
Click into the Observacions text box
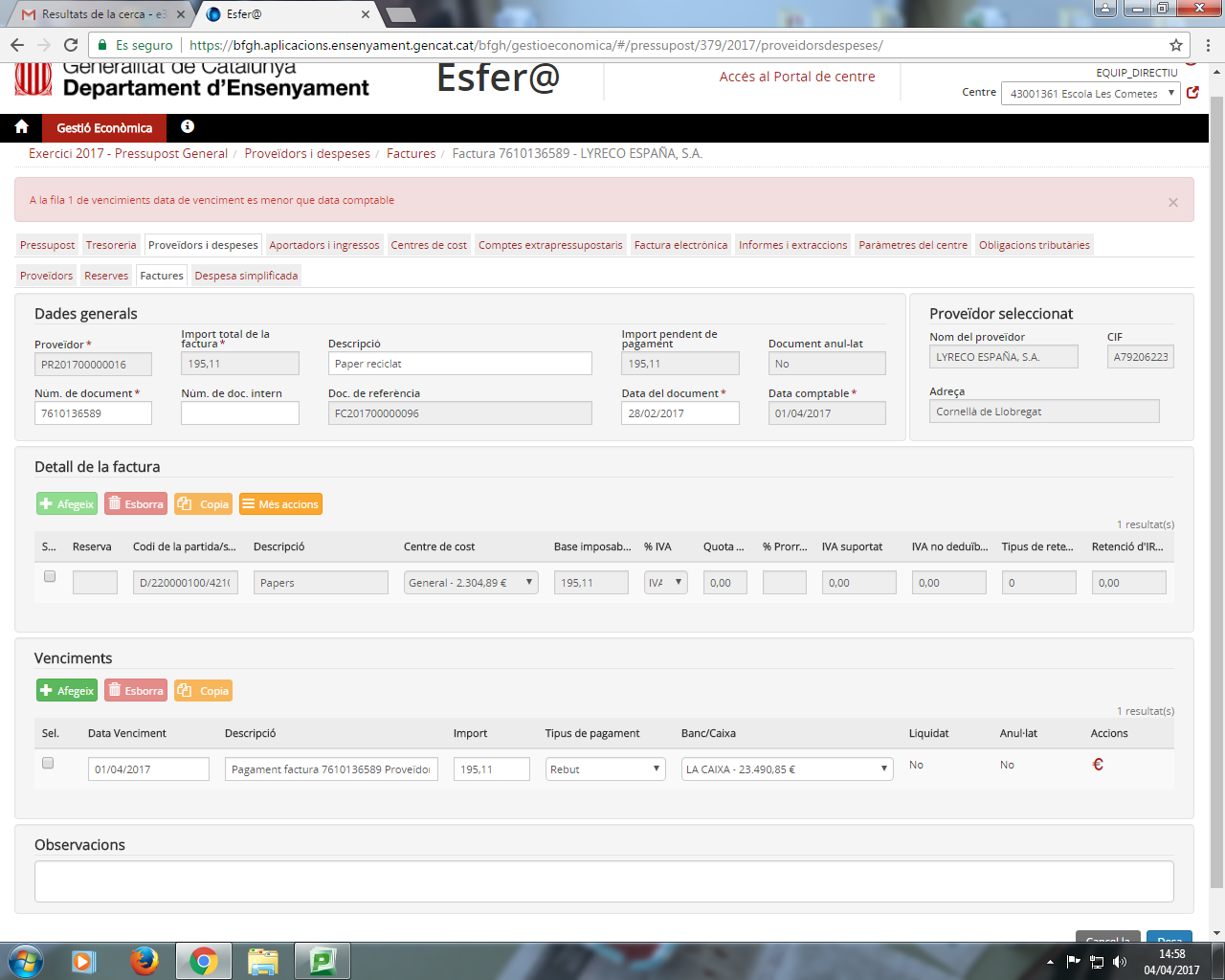pos(603,880)
